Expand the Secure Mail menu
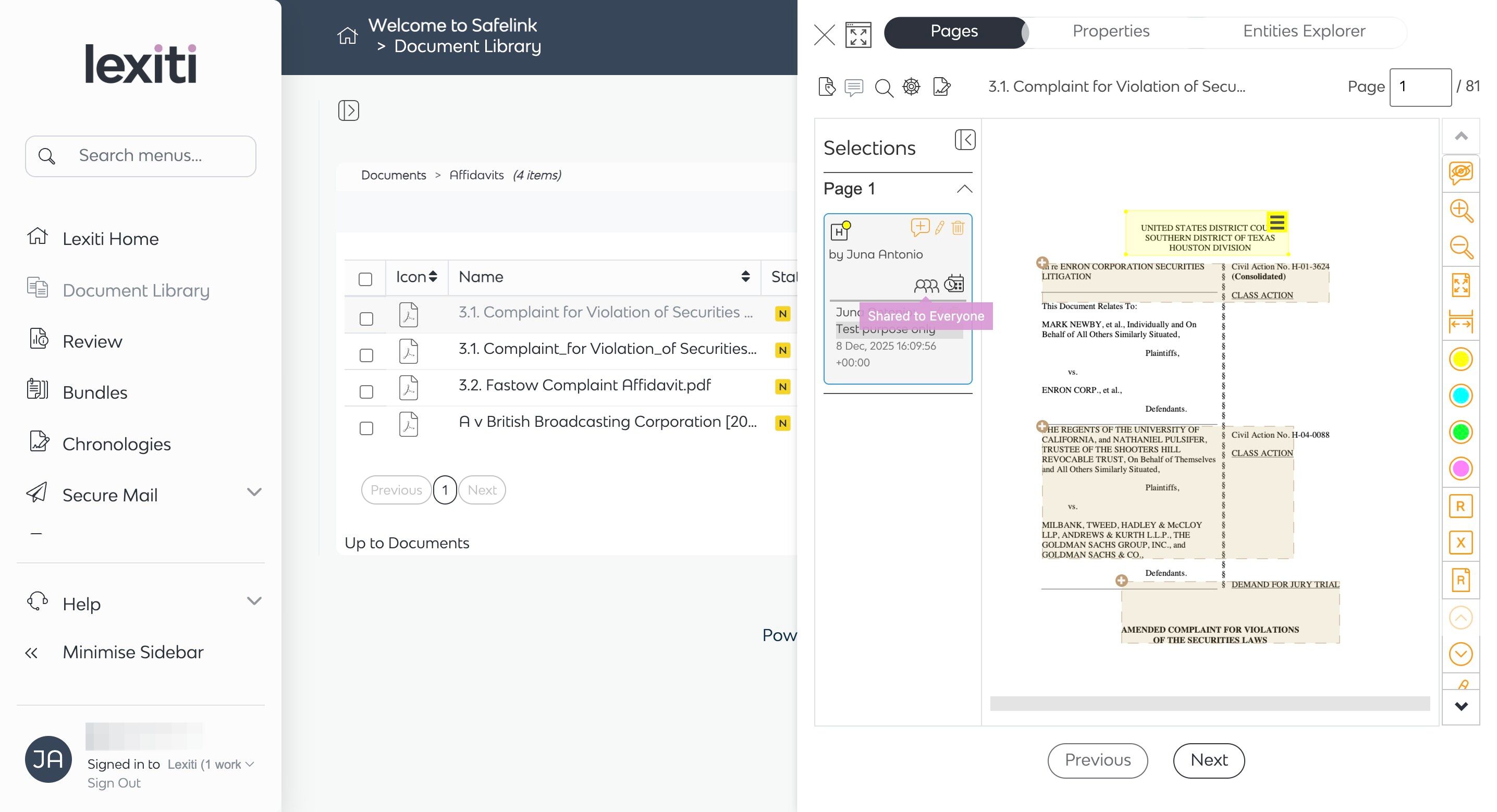 [x=254, y=493]
